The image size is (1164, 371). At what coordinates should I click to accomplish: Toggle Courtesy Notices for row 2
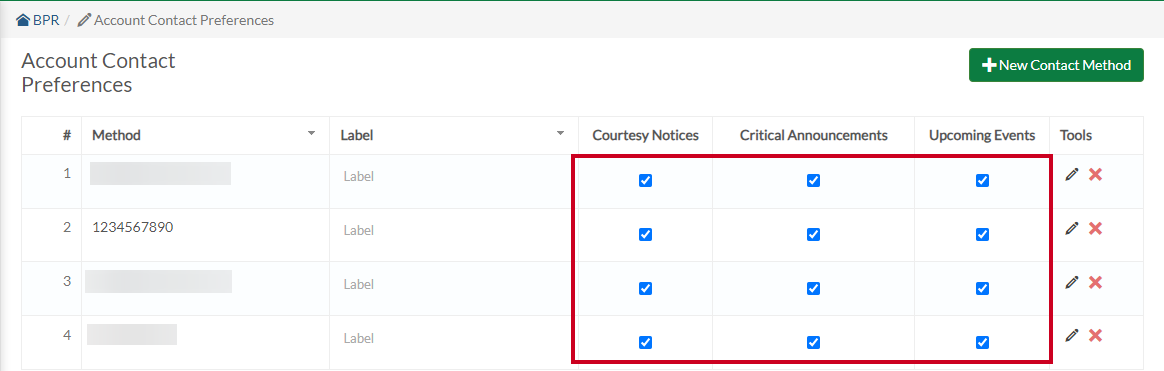click(645, 234)
